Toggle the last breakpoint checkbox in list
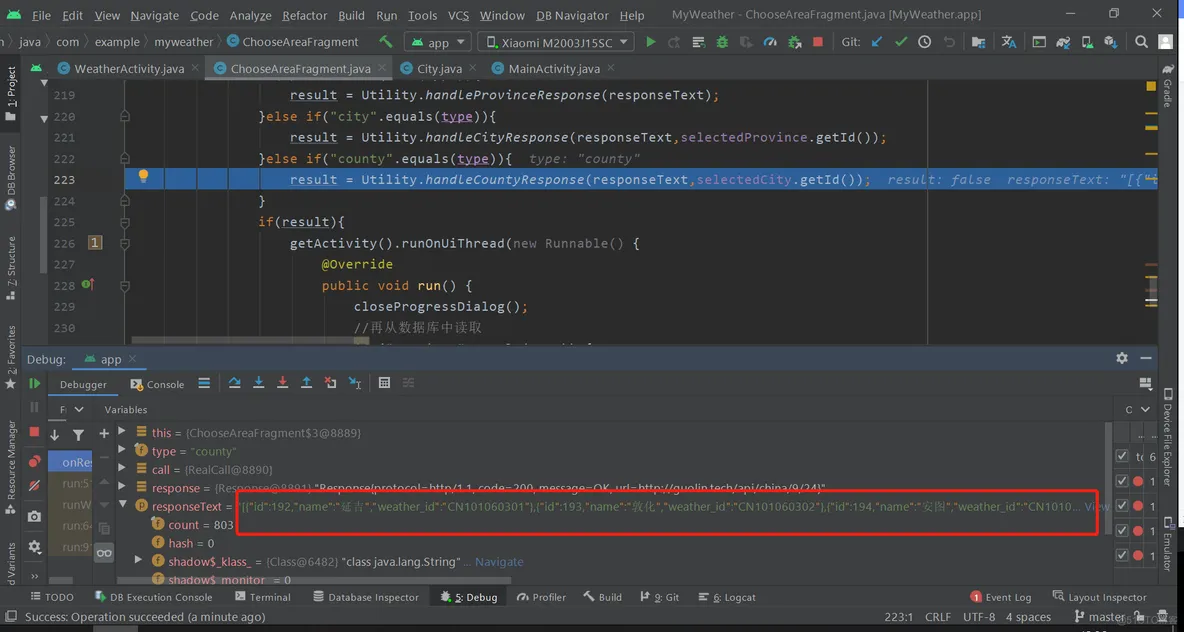 coord(1122,555)
